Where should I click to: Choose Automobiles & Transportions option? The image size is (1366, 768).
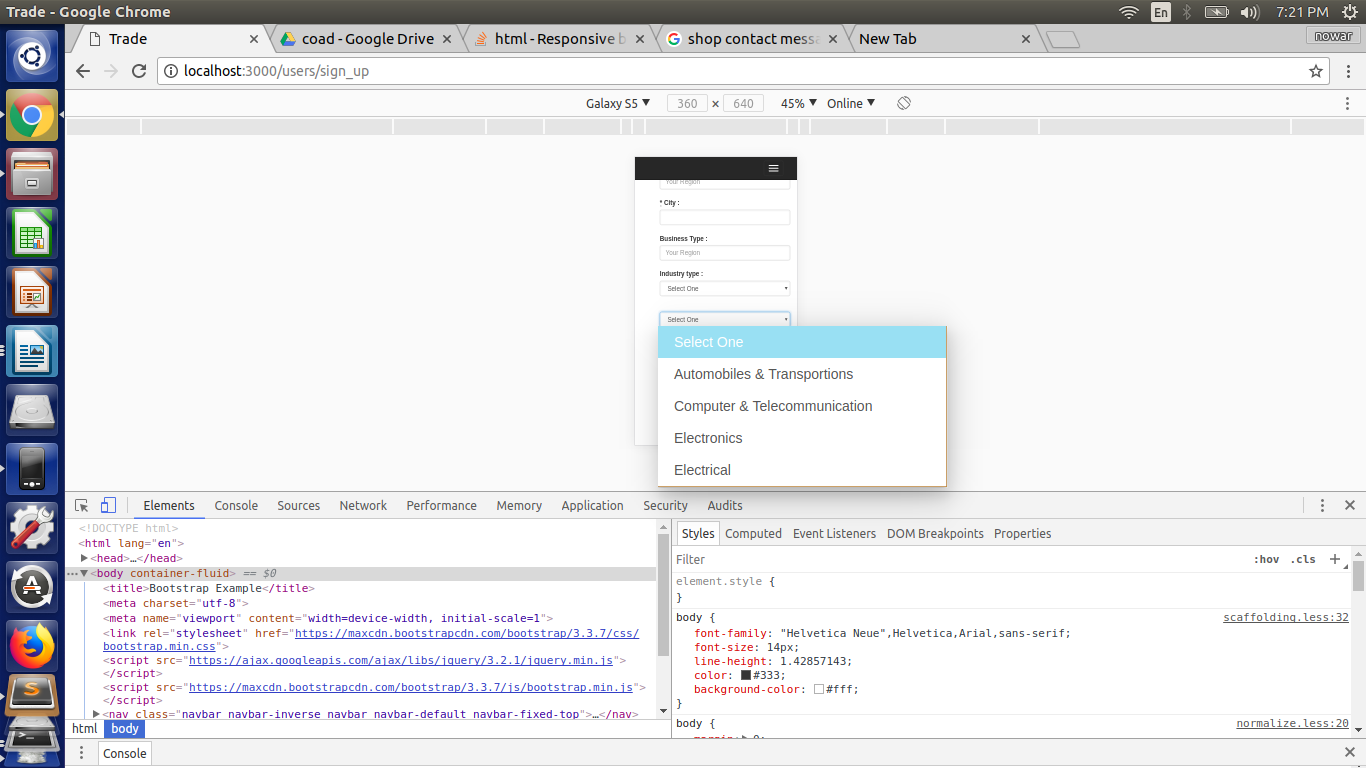pyautogui.click(x=802, y=374)
